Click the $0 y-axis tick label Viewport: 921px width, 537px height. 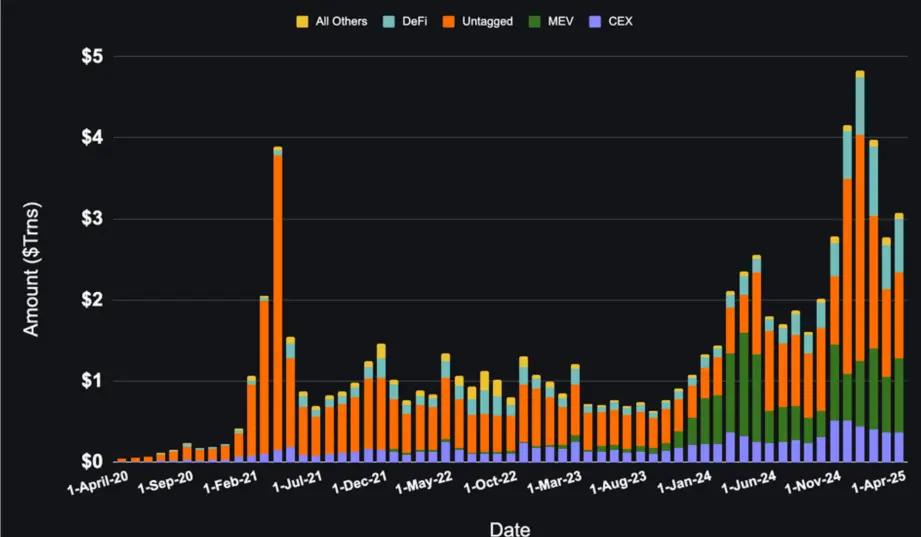point(92,462)
